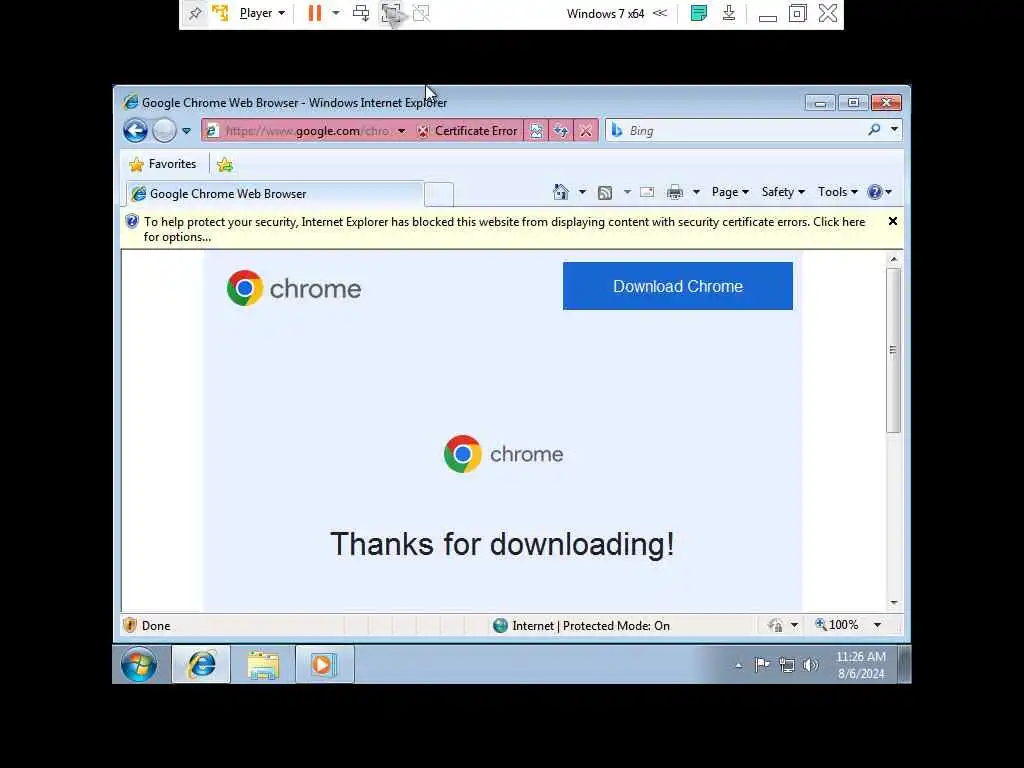Refresh the page in Internet Explorer

tap(561, 131)
